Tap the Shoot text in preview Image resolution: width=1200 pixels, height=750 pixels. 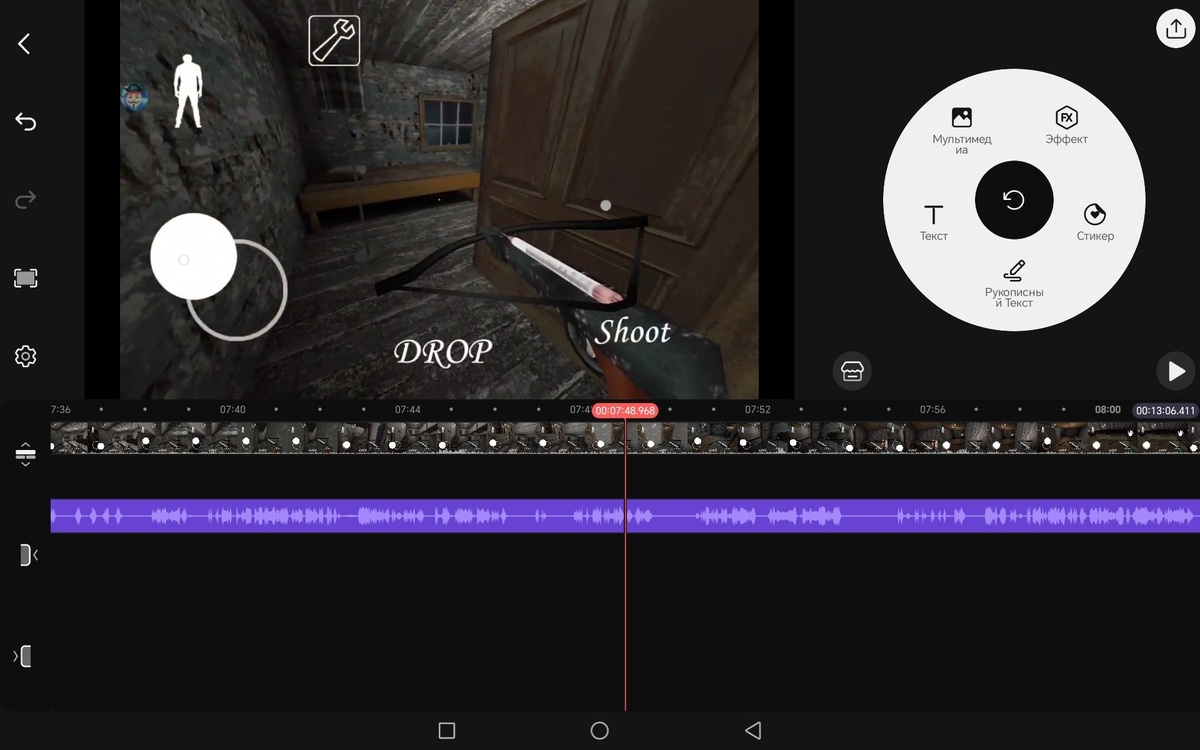click(x=632, y=331)
